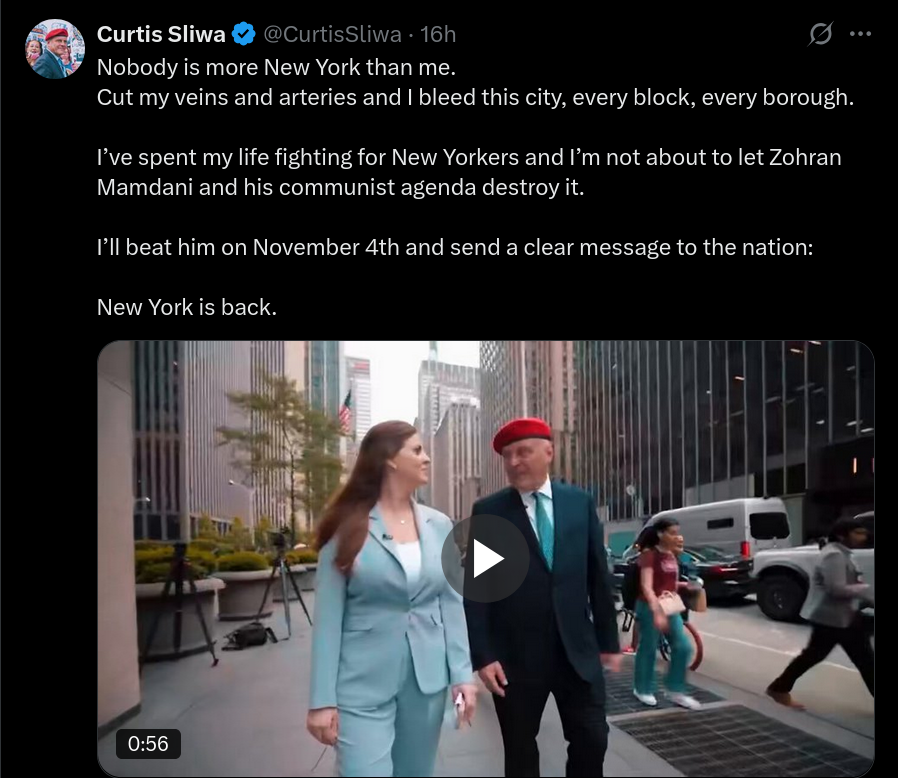Click the "Cut my veins and arteries" sentence

(x=475, y=97)
